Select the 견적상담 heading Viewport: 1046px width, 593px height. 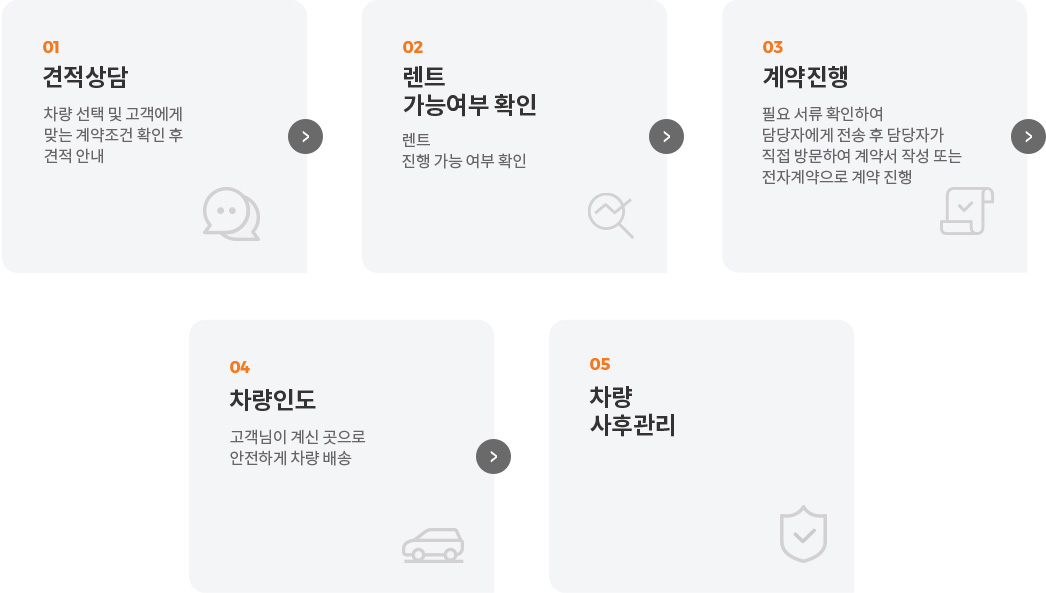(x=85, y=77)
